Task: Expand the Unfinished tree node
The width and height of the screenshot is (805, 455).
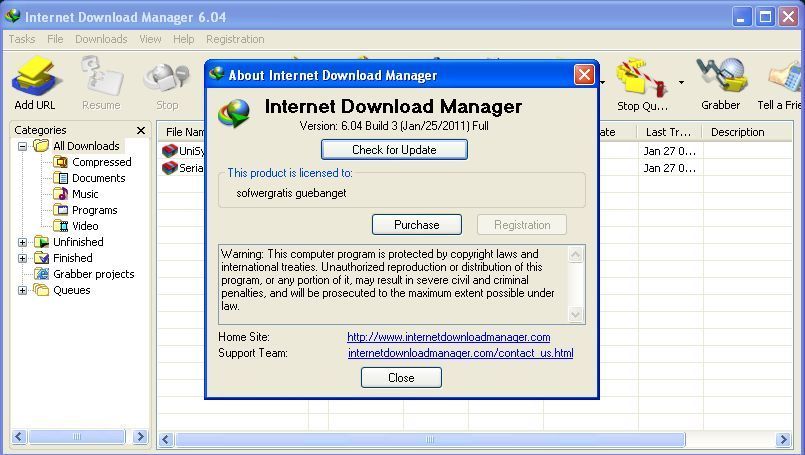Action: pos(23,242)
